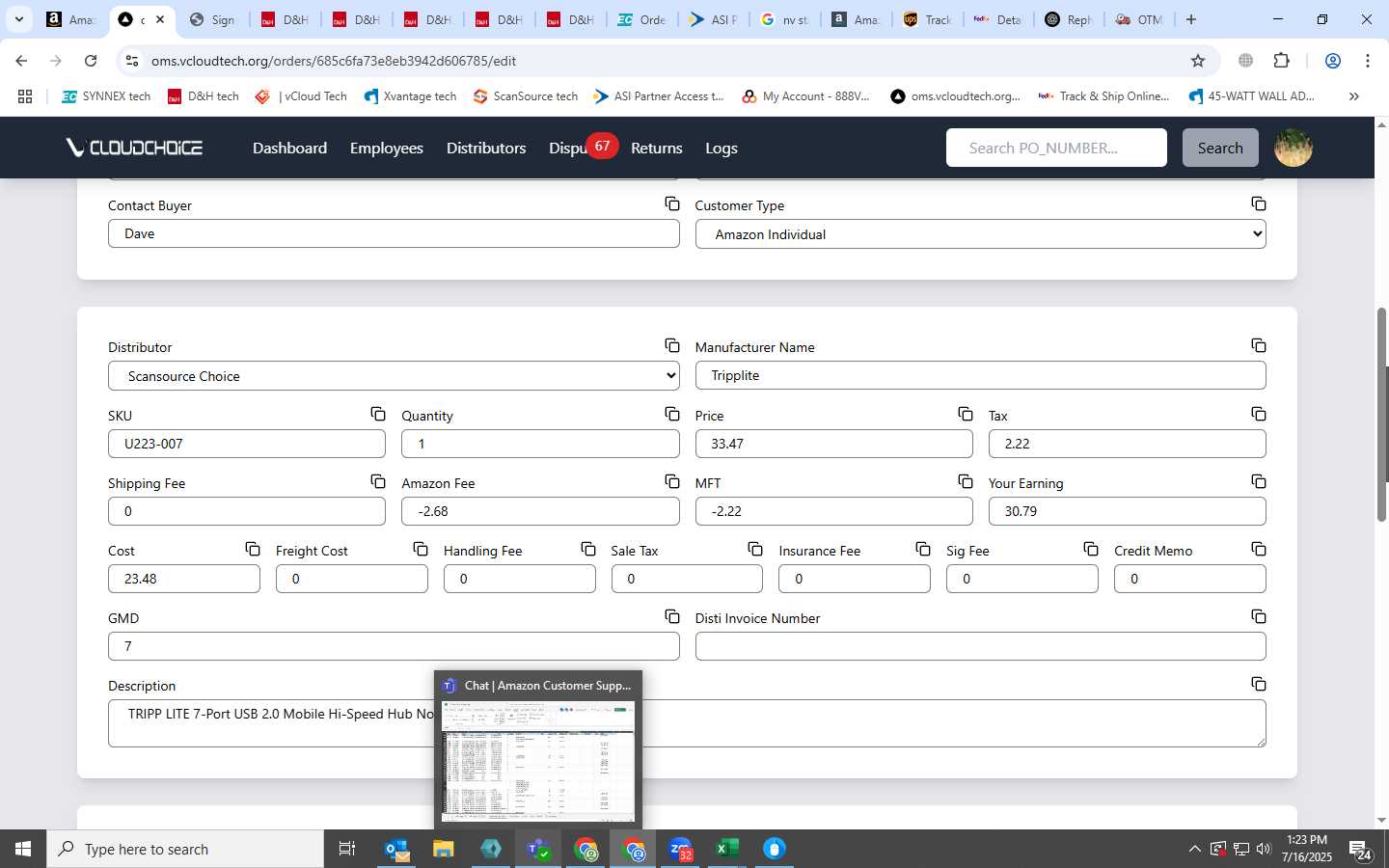Open Outlook from the taskbar

coord(396,849)
